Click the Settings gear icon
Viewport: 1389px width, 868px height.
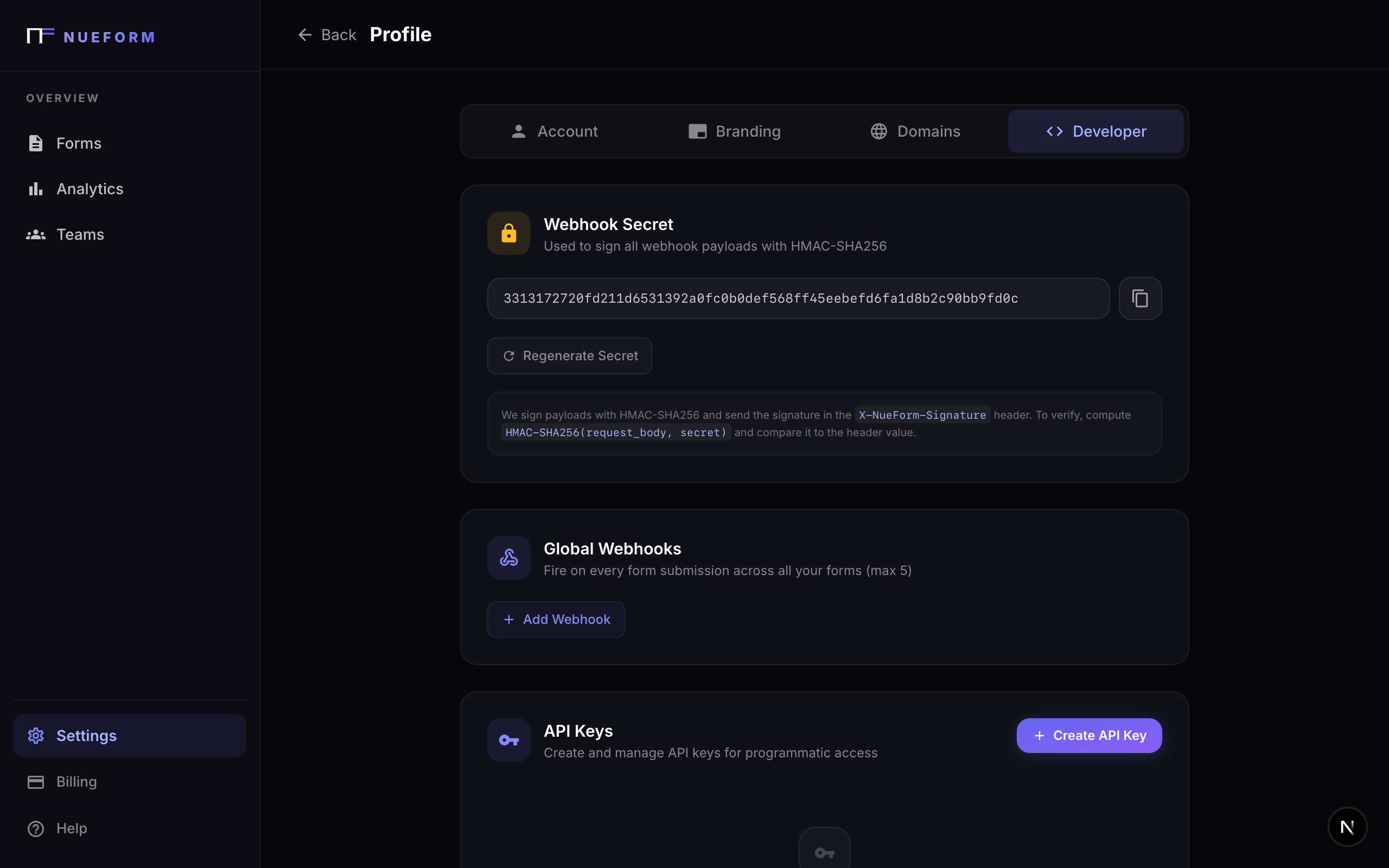(36, 736)
